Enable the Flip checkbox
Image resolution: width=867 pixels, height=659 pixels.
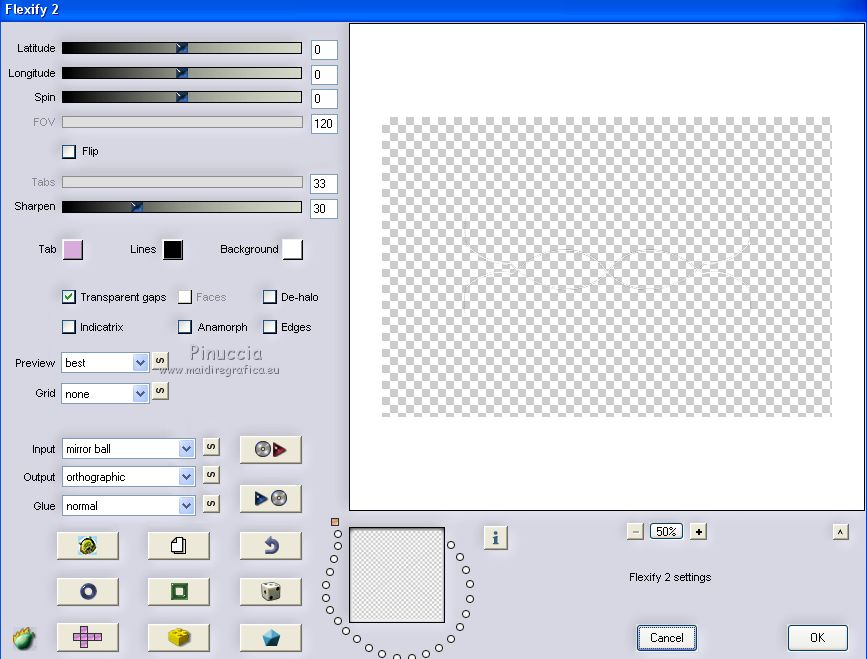point(69,151)
